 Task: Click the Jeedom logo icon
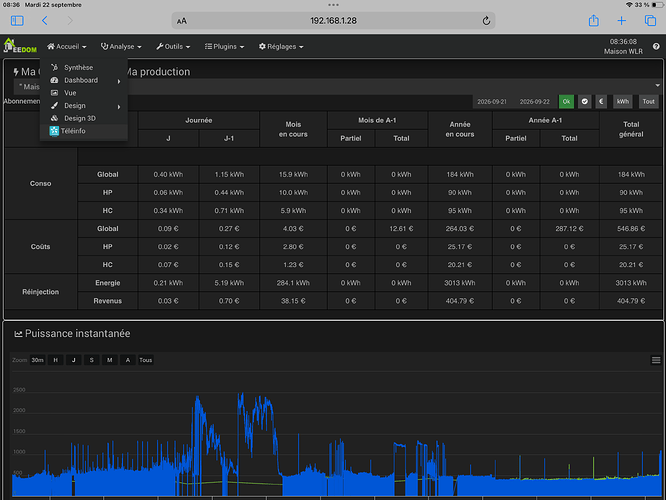pos(20,45)
